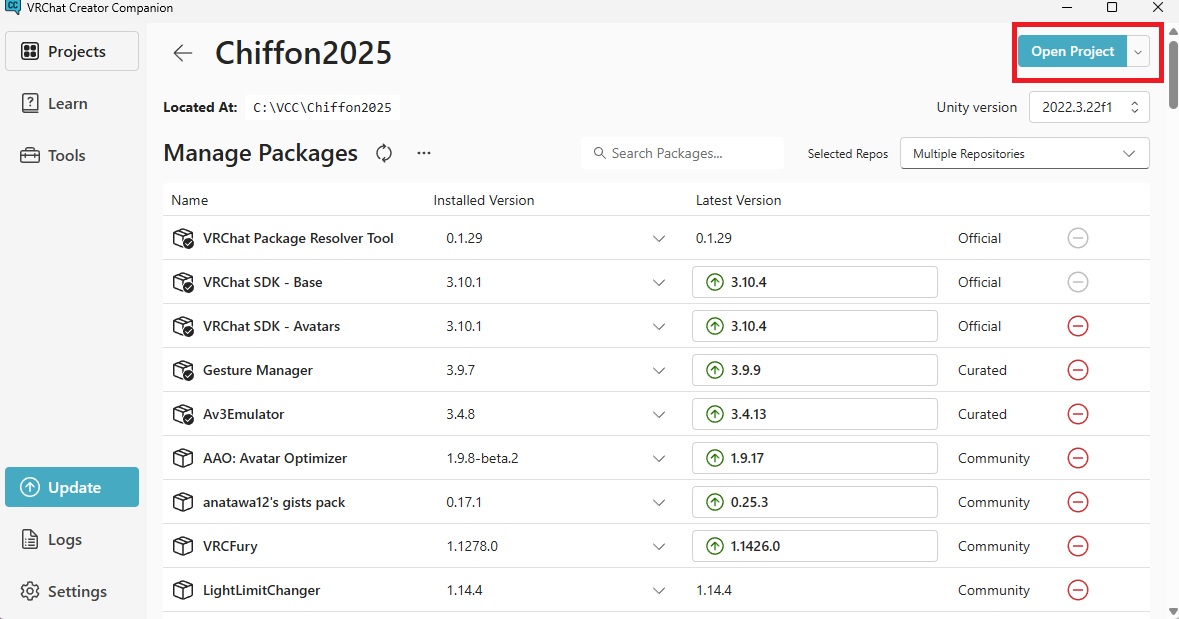Open the Logs section in sidebar
The image size is (1179, 619).
(x=72, y=539)
